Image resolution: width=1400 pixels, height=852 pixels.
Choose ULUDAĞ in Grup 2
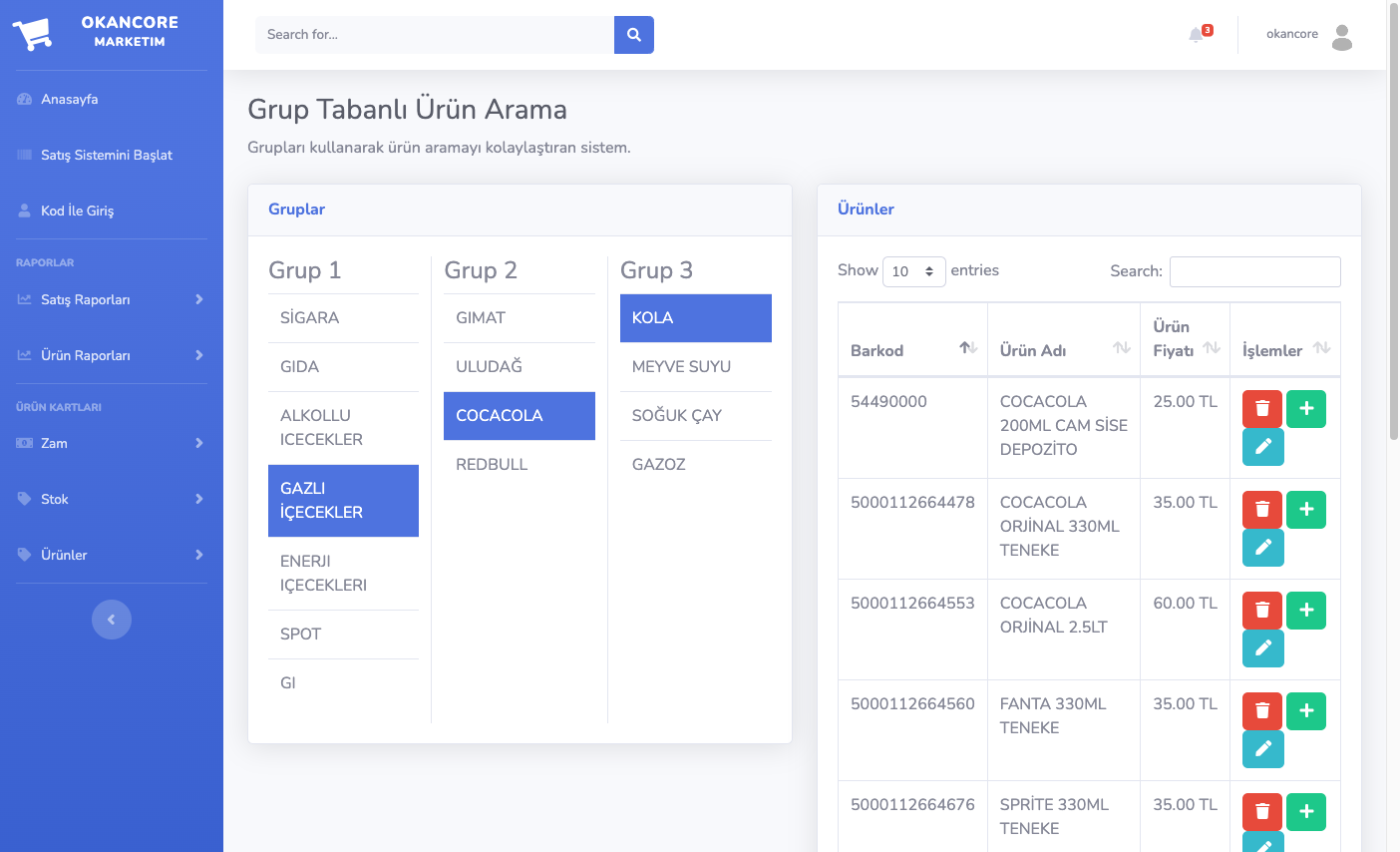click(520, 367)
